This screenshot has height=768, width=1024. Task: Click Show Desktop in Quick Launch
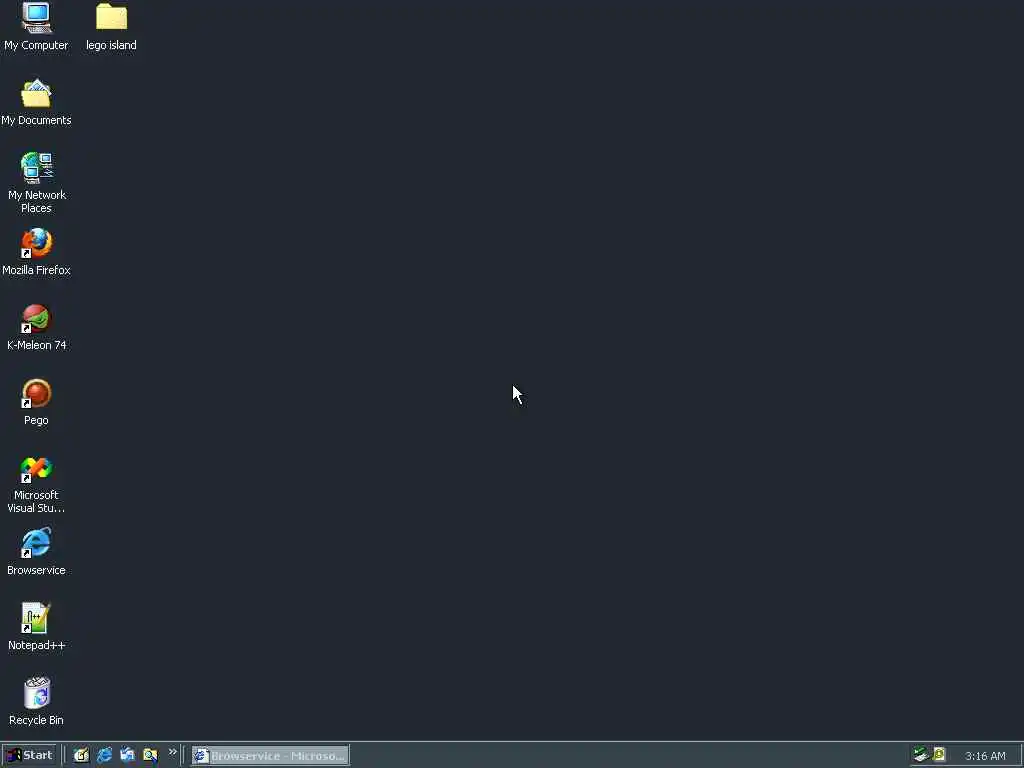(x=81, y=755)
